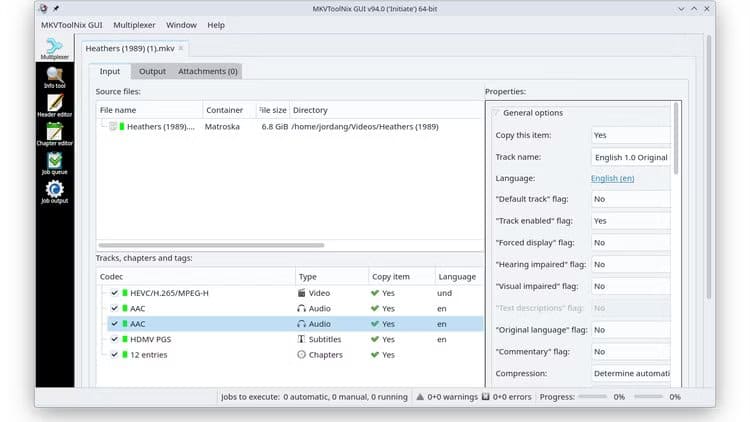Click the application icon in title bar
This screenshot has height=422, width=750.
tap(44, 9)
